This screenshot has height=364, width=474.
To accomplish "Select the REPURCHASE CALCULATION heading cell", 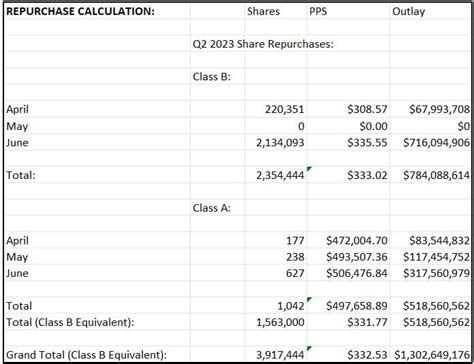I will 80,11.
